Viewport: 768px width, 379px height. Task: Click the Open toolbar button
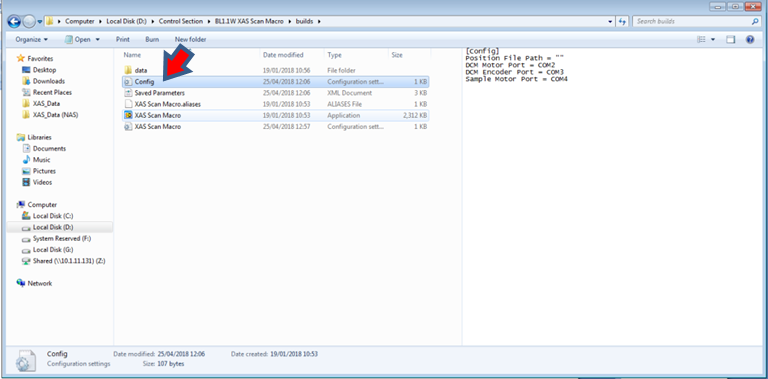[78, 39]
